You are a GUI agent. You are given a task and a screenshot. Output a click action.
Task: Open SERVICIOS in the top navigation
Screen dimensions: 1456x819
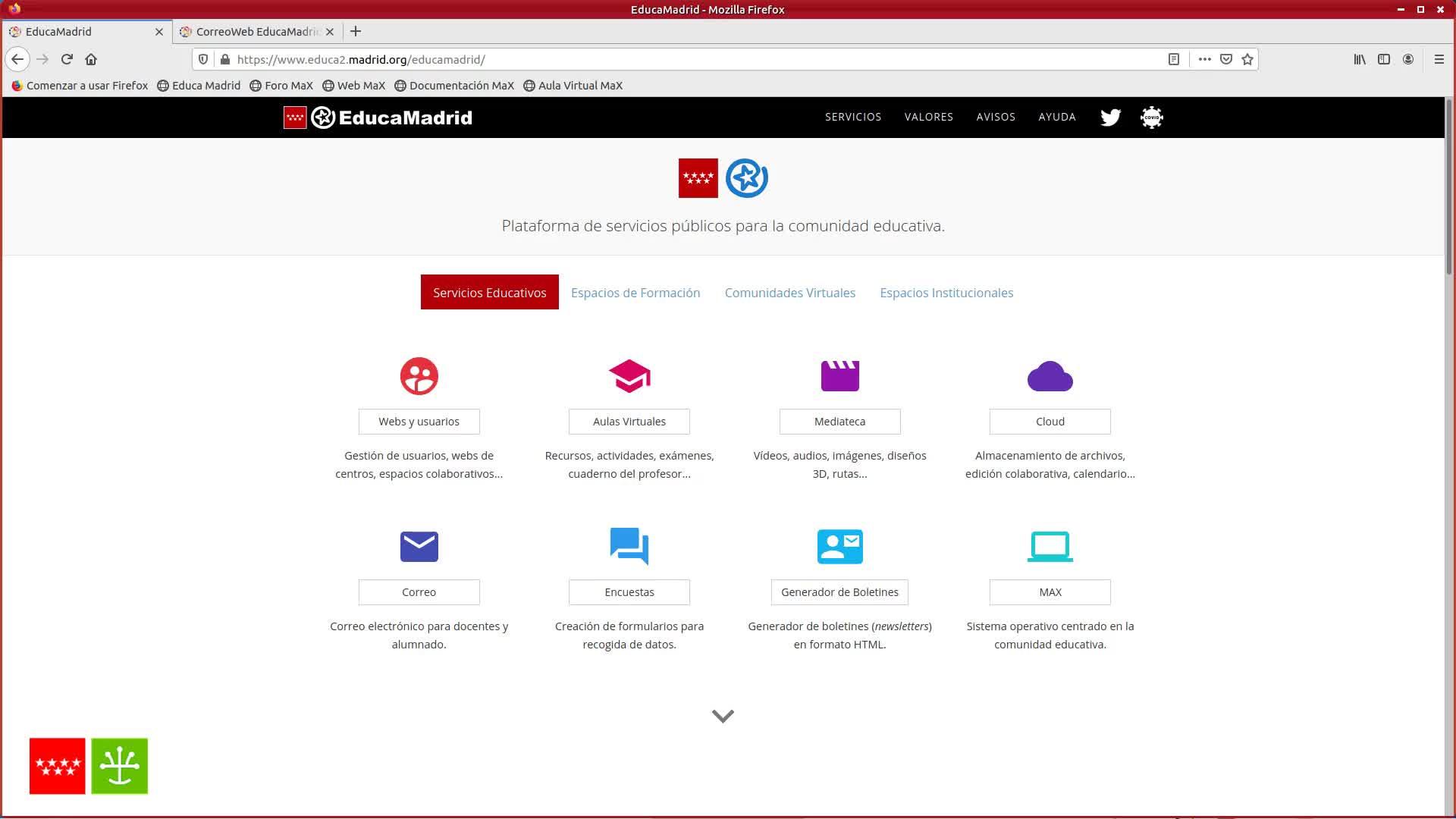pos(852,117)
